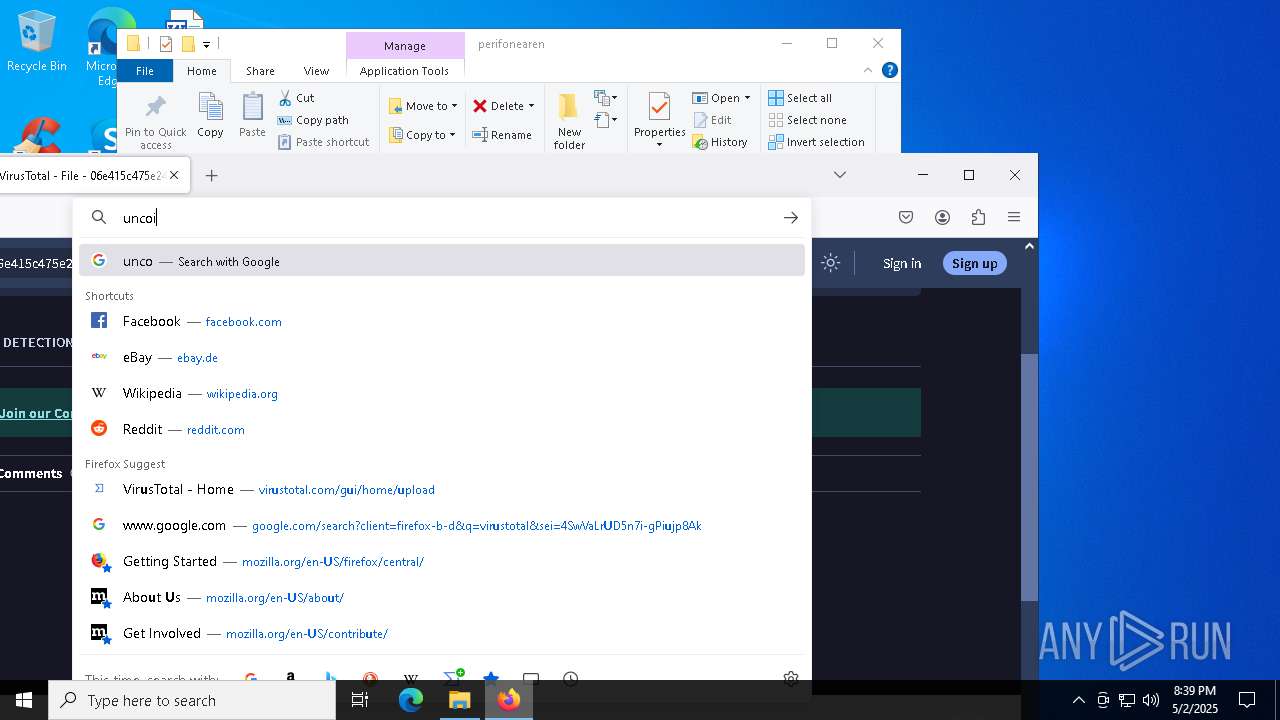The image size is (1280, 720).
Task: Create a New folder from the ribbon
Action: coord(569,121)
